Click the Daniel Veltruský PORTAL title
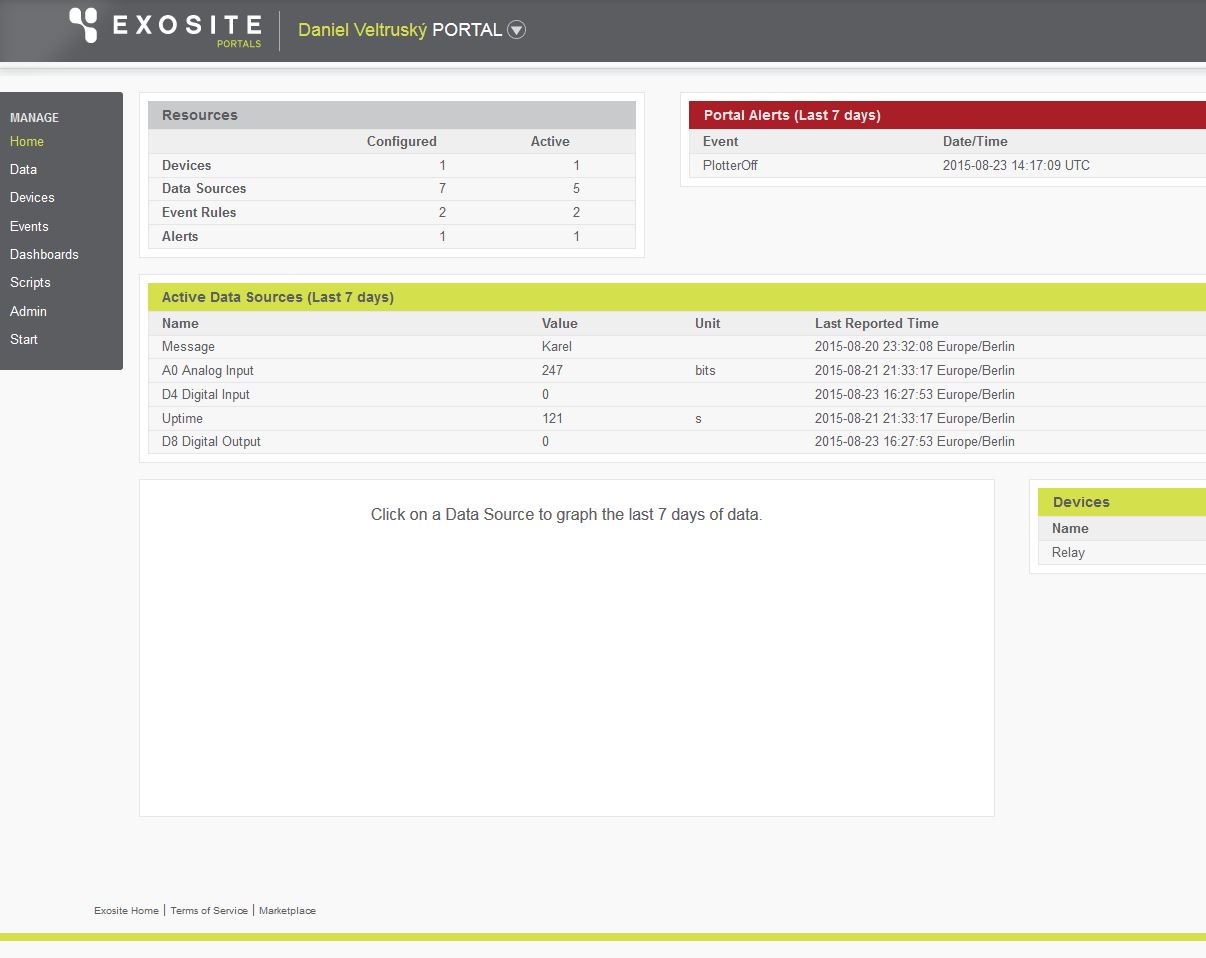Image resolution: width=1206 pixels, height=958 pixels. pyautogui.click(x=400, y=30)
